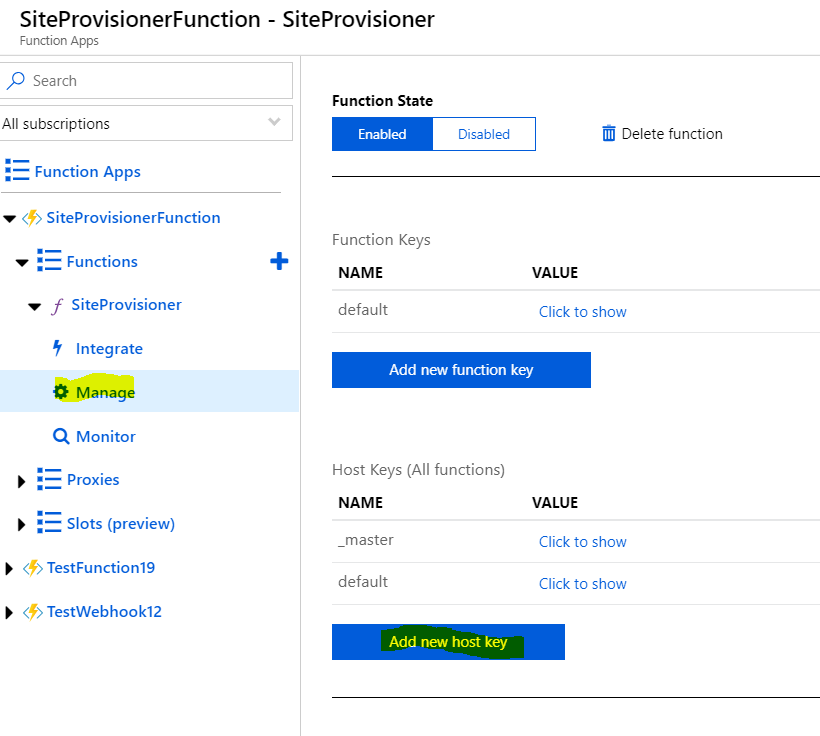Select the Functions label in tree
The height and width of the screenshot is (736, 820).
tap(102, 262)
